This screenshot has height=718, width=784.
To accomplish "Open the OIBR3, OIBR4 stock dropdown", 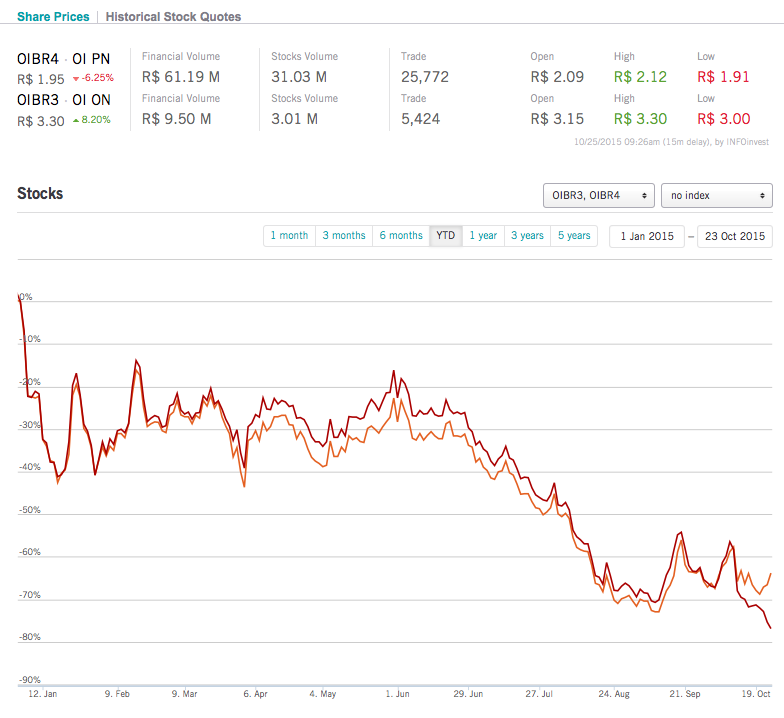I will [598, 195].
